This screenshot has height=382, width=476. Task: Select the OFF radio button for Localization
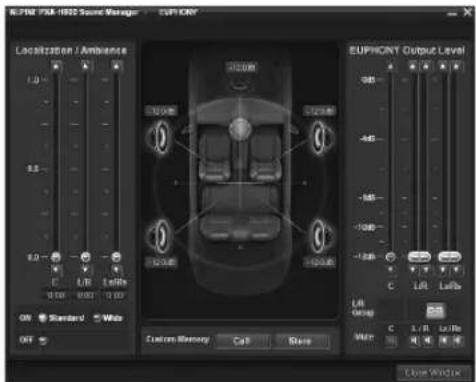(x=43, y=340)
